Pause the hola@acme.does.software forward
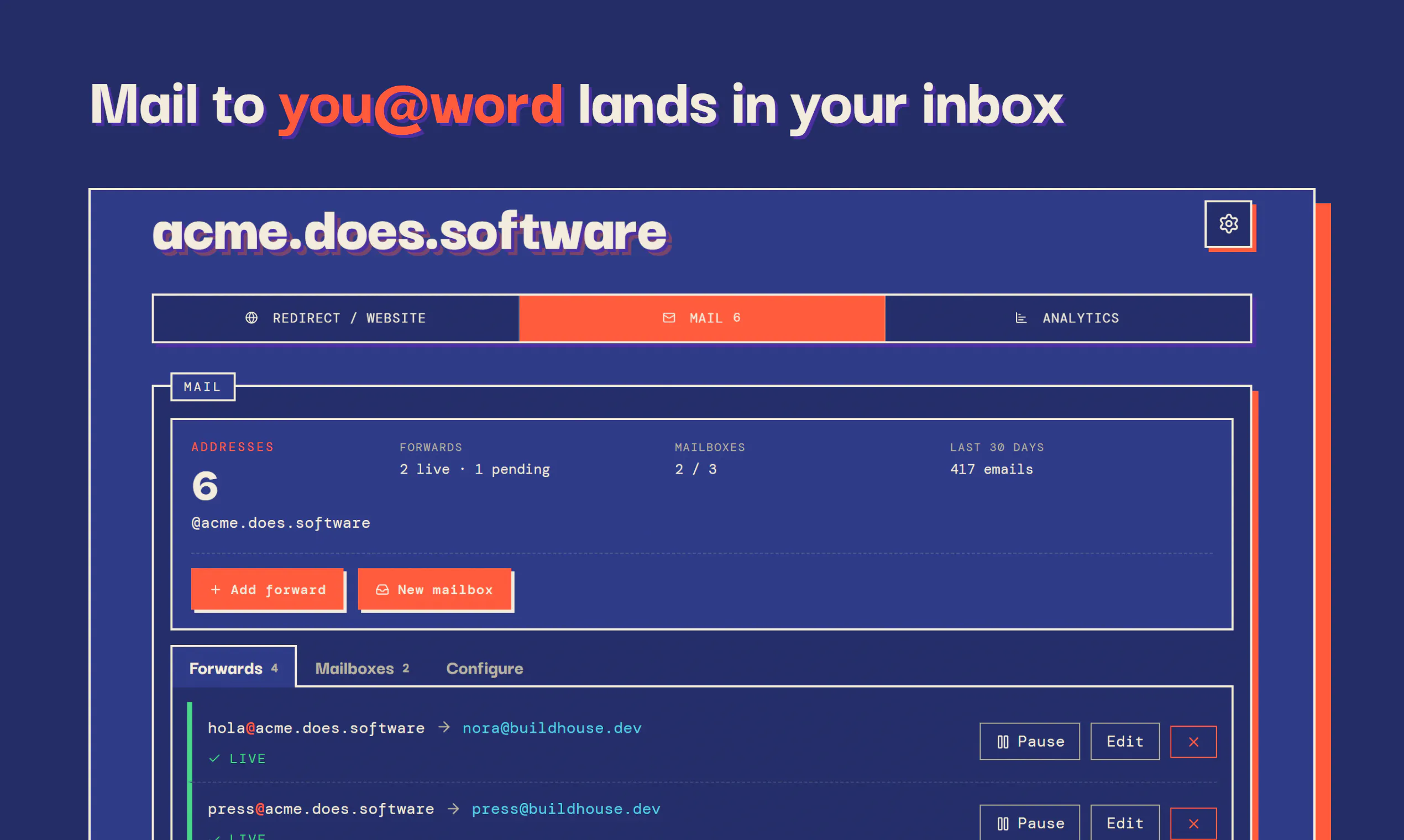1404x840 pixels. tap(1030, 741)
